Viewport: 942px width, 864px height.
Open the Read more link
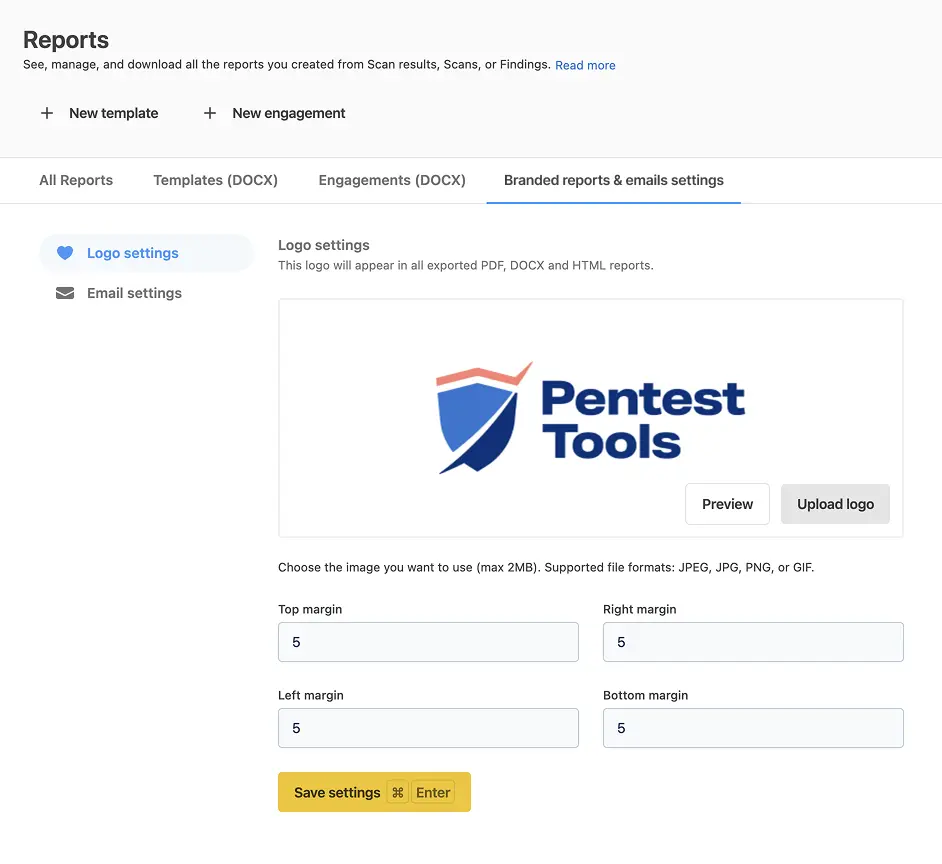point(585,65)
